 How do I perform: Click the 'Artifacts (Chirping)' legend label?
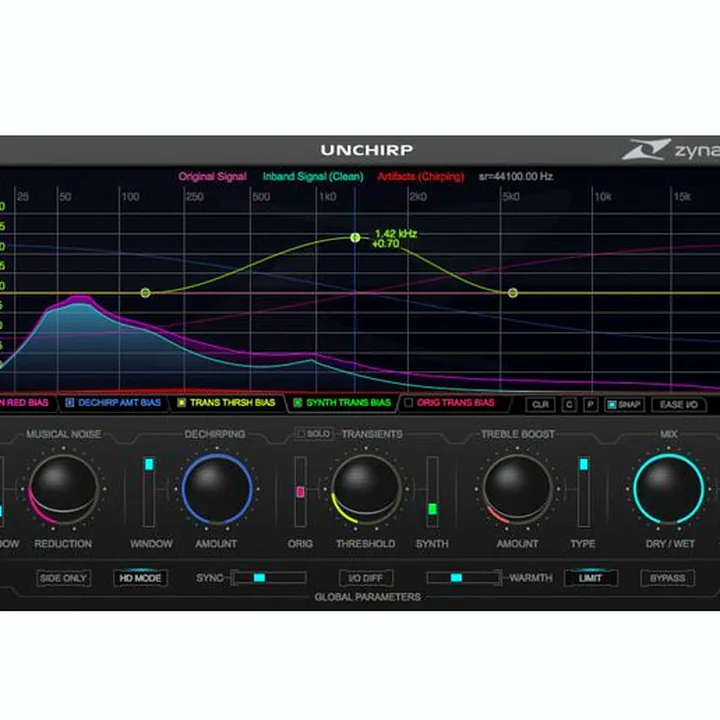tap(421, 176)
